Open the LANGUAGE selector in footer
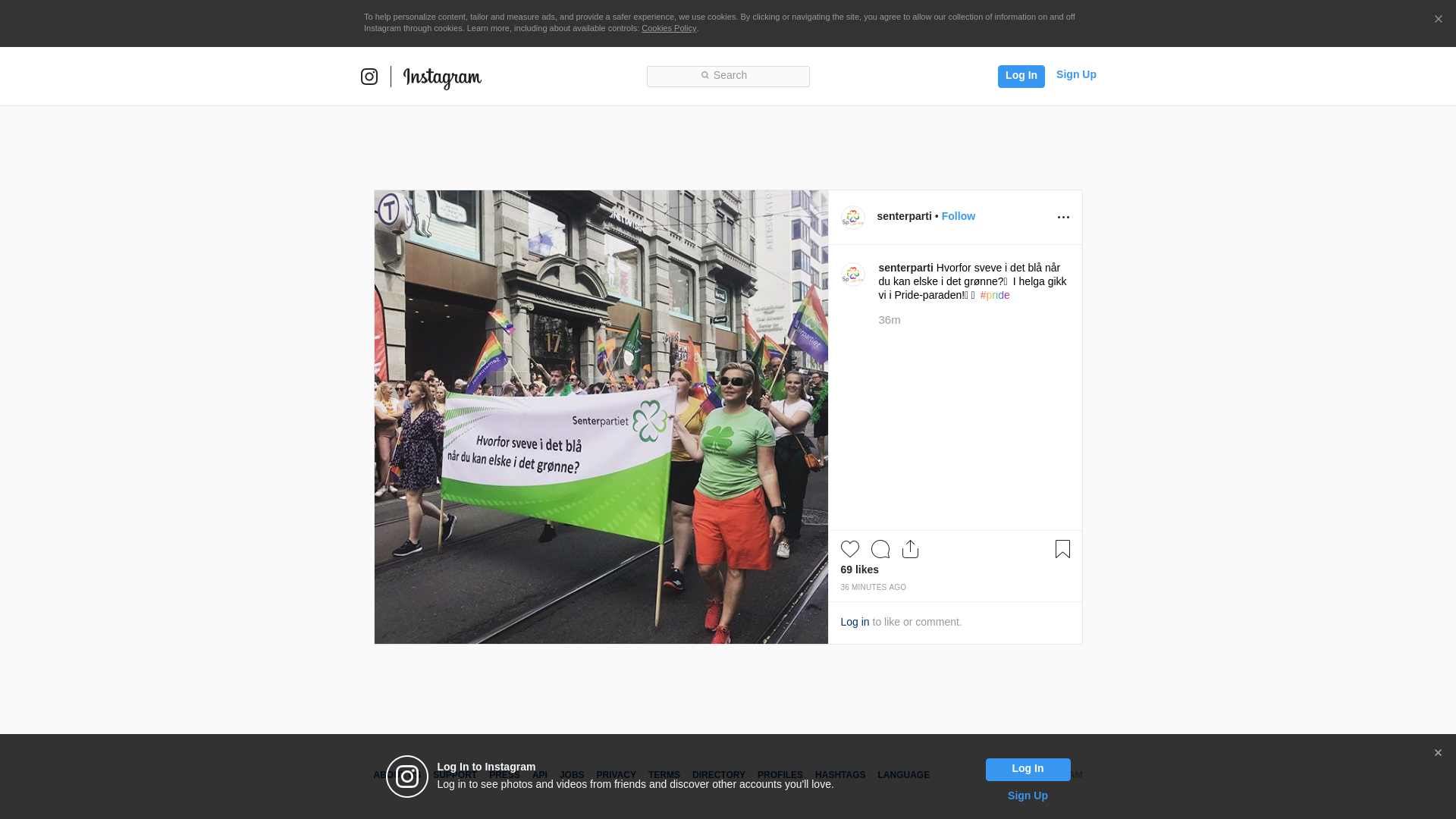The width and height of the screenshot is (1456, 819). click(x=903, y=775)
